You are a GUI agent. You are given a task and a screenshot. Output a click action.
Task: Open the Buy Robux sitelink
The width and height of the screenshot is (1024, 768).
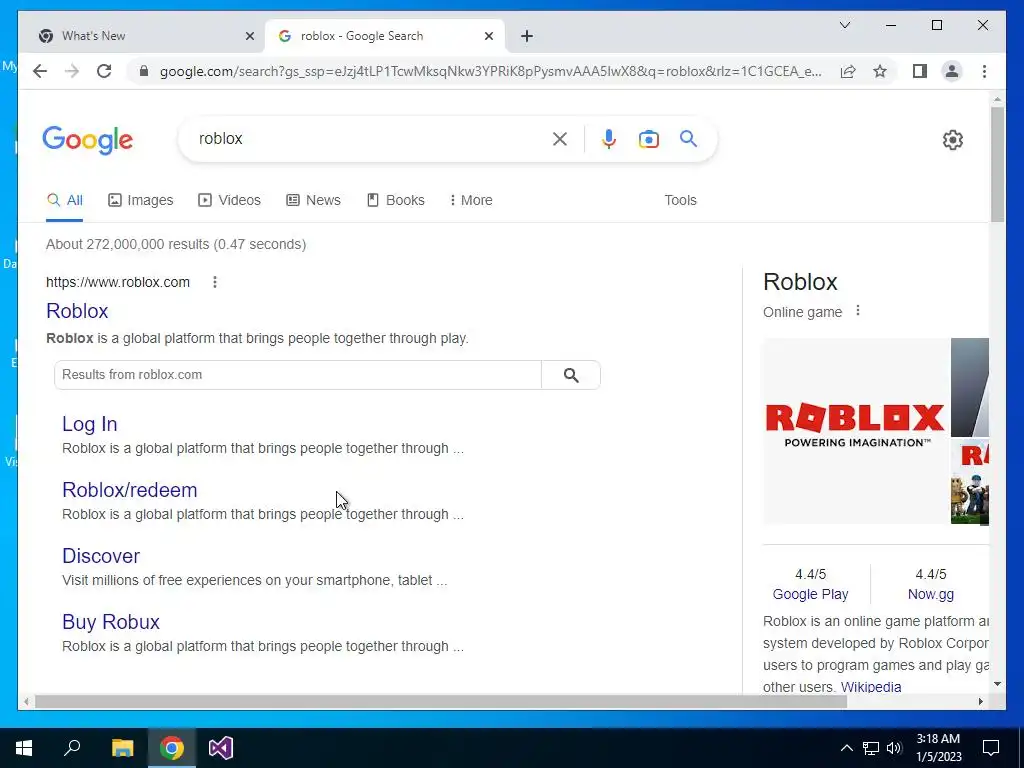[x=110, y=622]
